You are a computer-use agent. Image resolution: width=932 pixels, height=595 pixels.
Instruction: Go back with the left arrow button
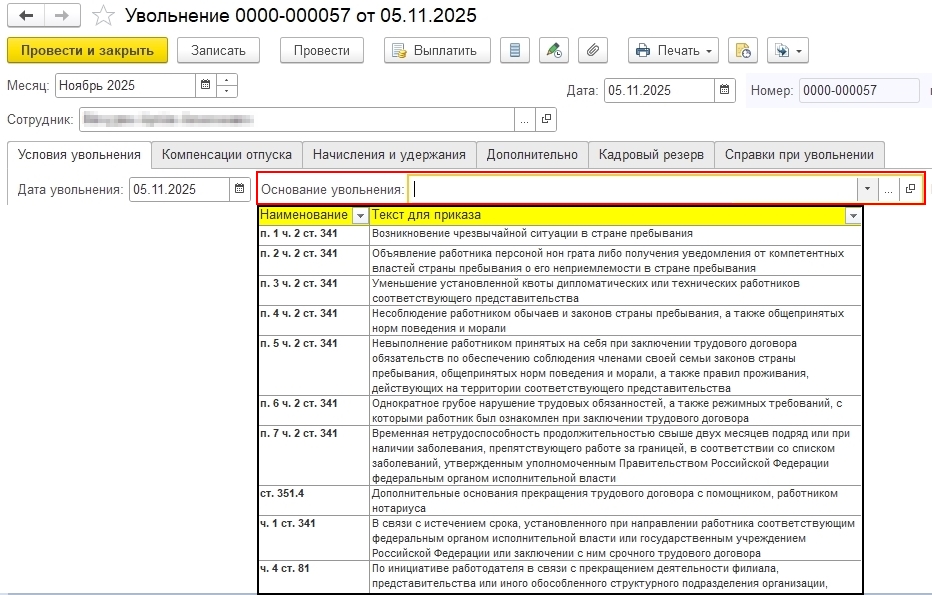[26, 16]
